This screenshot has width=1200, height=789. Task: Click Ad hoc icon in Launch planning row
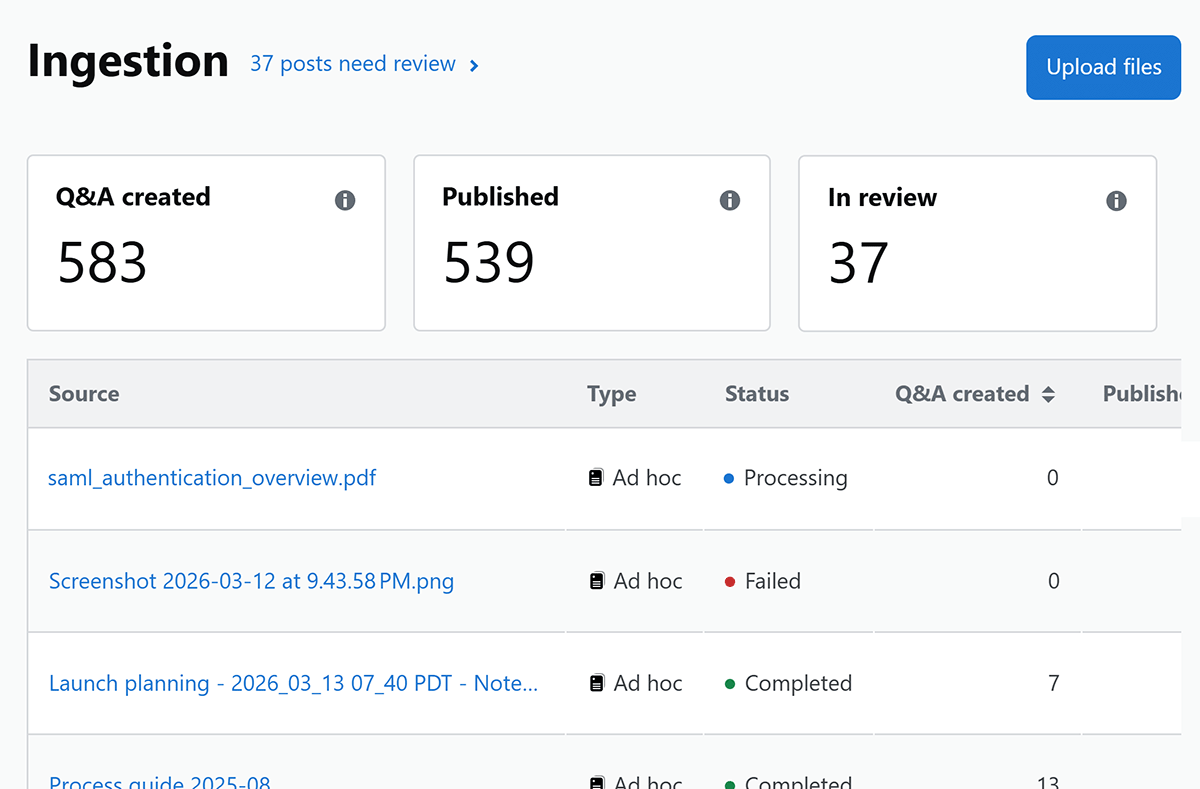pyautogui.click(x=596, y=684)
